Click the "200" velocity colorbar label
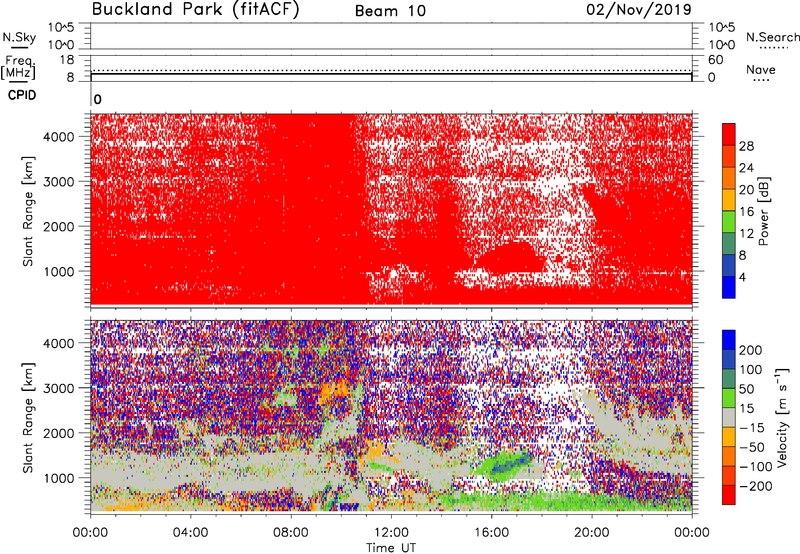This screenshot has width=800, height=554. coord(751,350)
